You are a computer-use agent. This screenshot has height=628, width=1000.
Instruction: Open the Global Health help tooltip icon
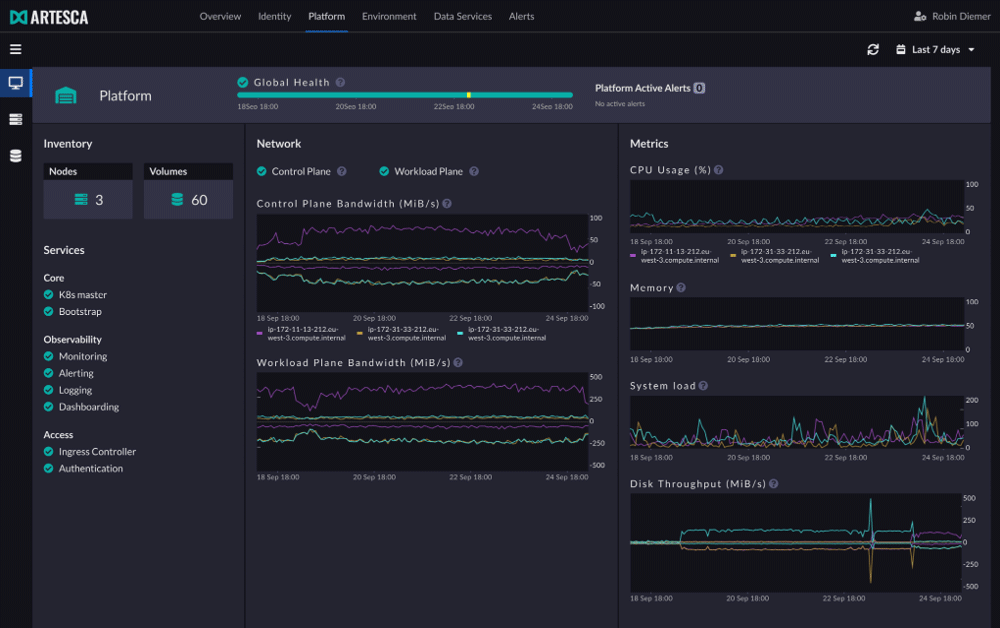(x=341, y=82)
